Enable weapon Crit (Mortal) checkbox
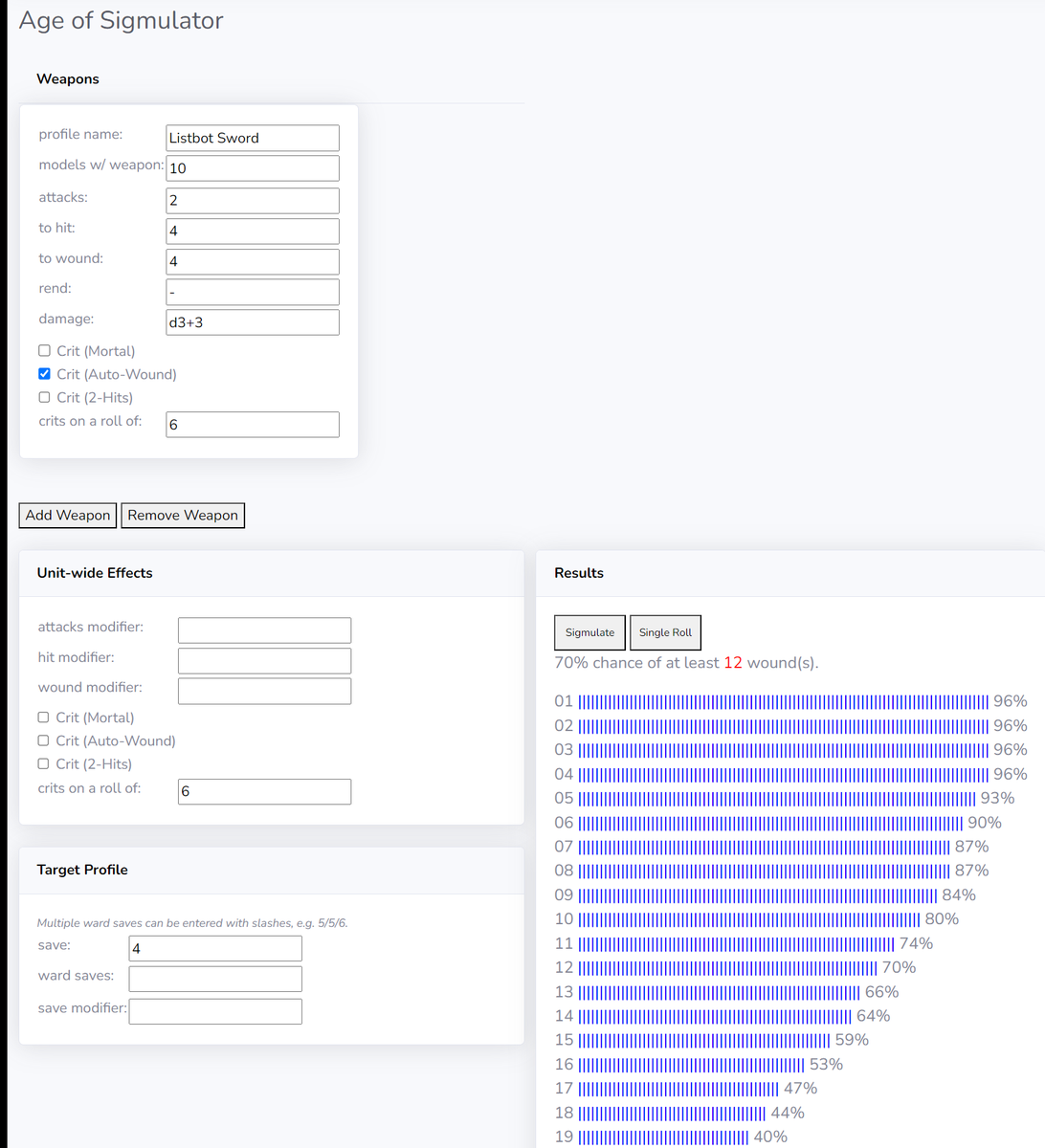Viewport: 1045px width, 1148px height. 44,350
